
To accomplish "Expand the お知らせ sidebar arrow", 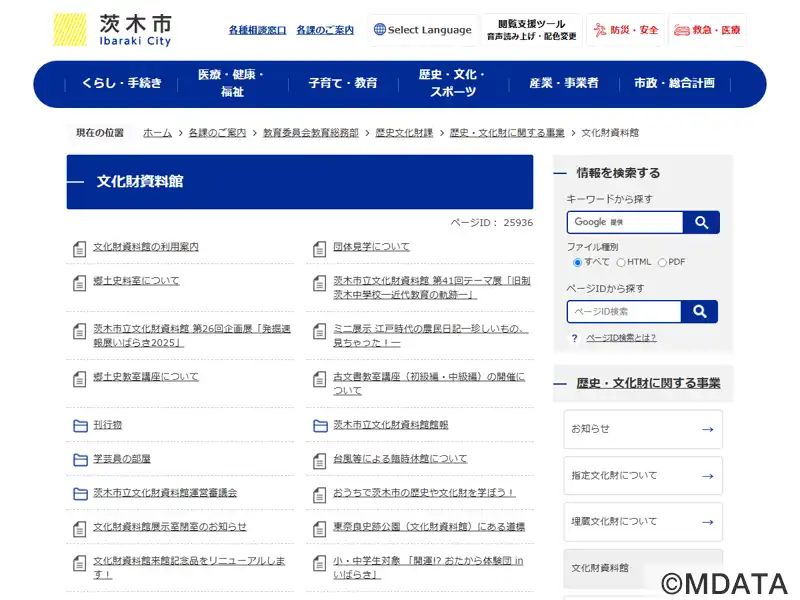I will [x=707, y=430].
